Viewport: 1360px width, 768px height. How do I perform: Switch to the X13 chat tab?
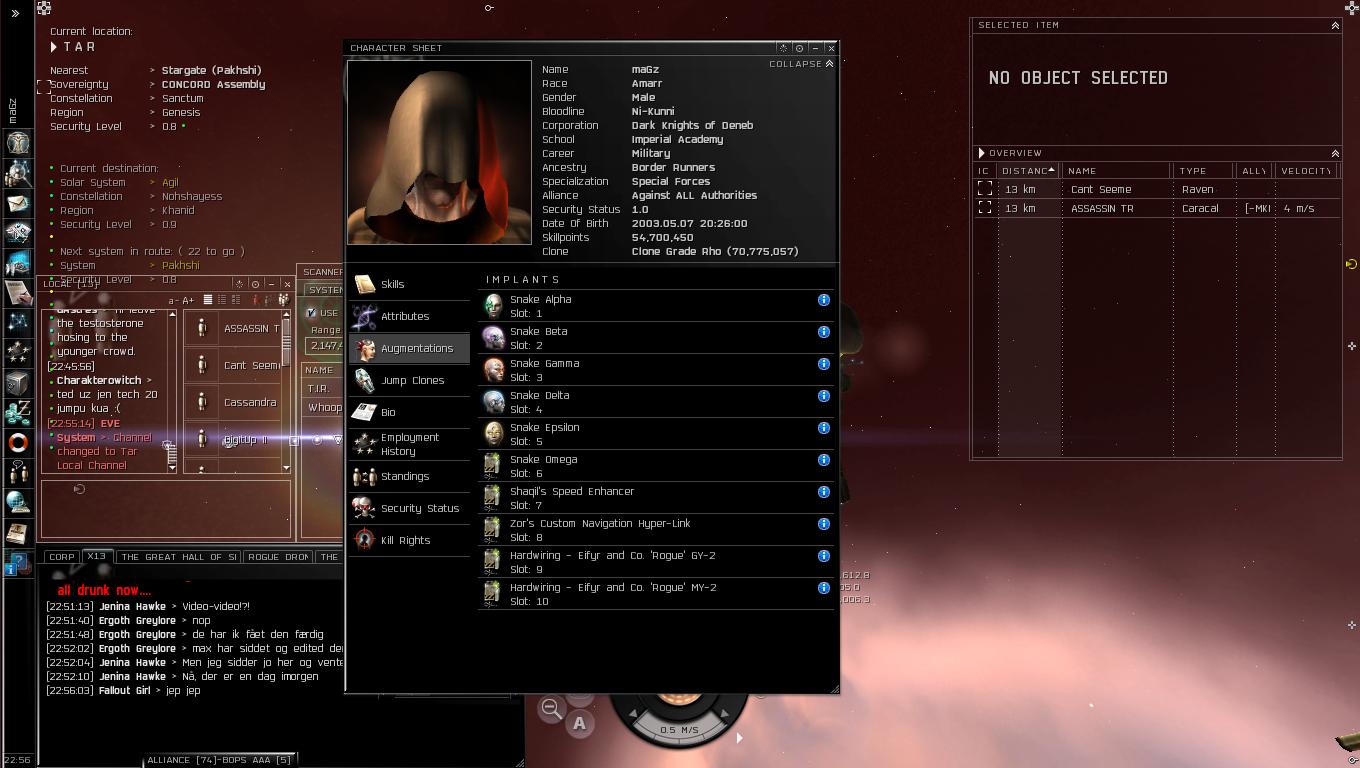point(97,557)
